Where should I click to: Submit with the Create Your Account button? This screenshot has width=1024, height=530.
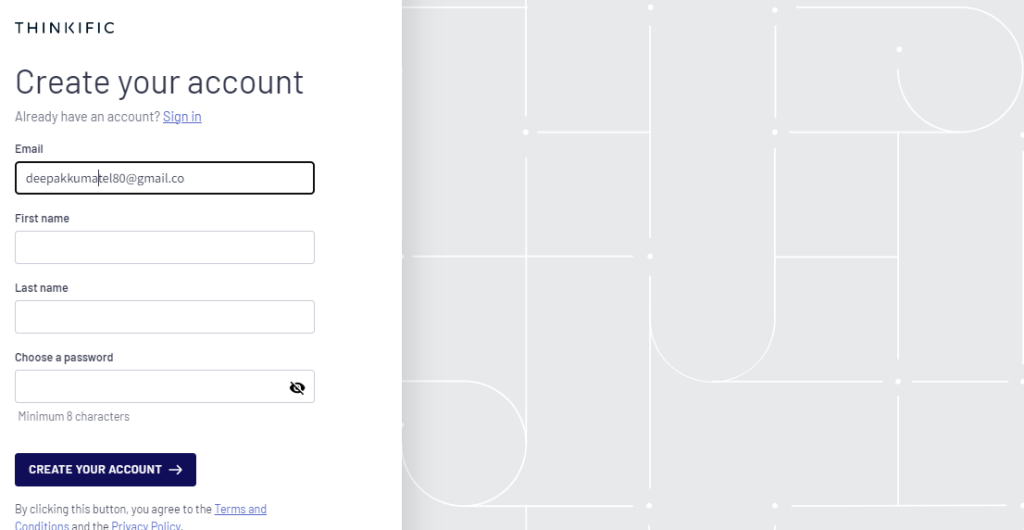coord(105,470)
